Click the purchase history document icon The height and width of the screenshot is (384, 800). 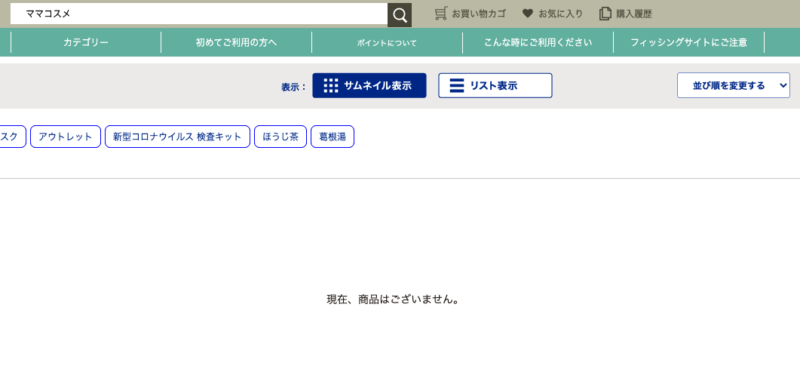(605, 14)
